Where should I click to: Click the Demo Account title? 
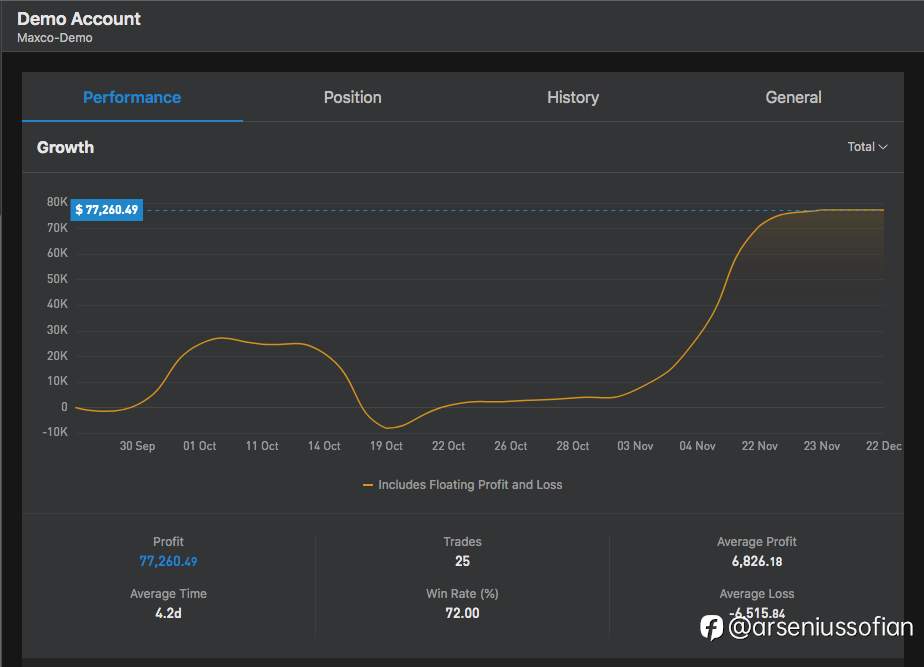(x=79, y=19)
